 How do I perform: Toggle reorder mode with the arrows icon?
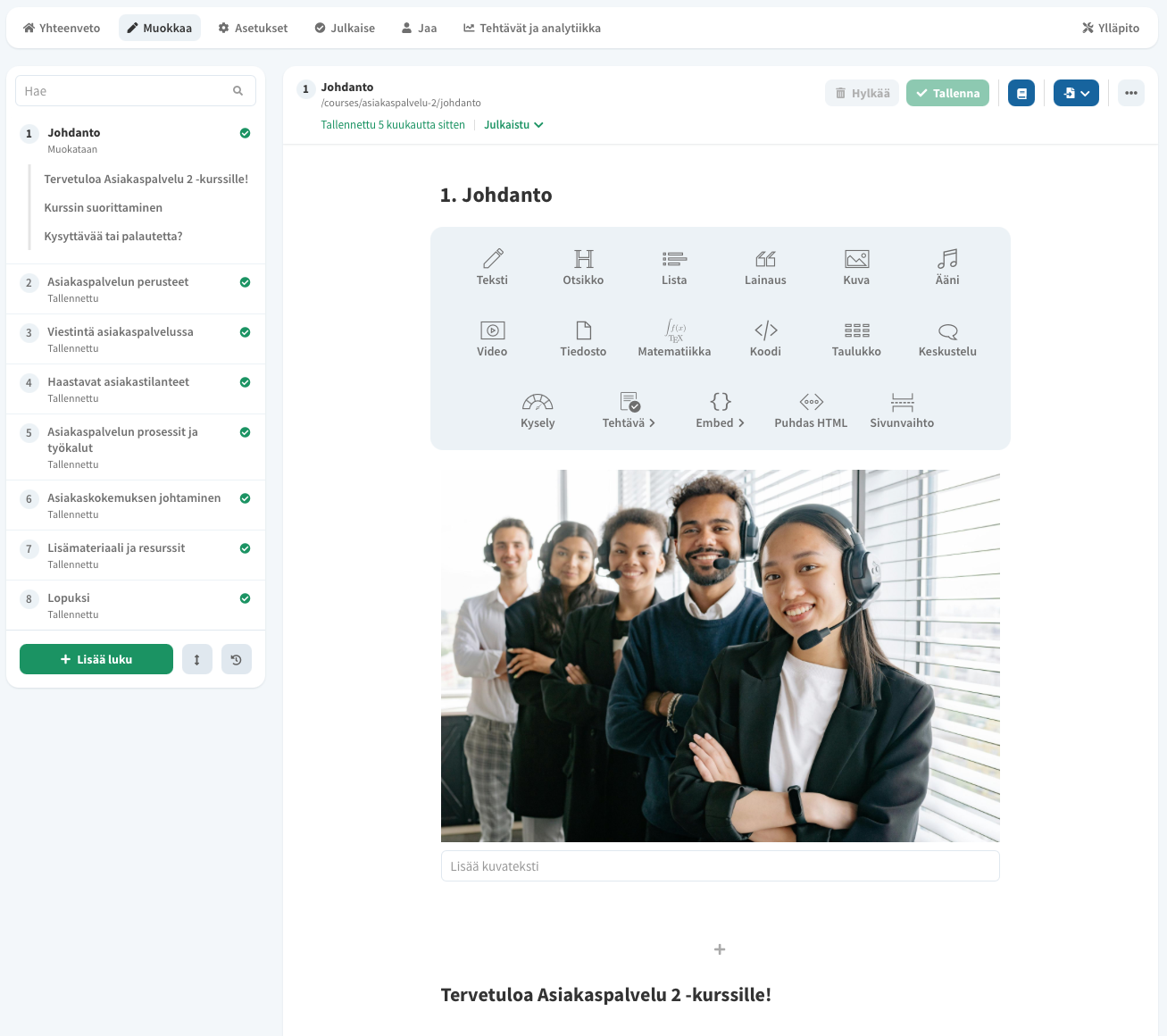[197, 659]
